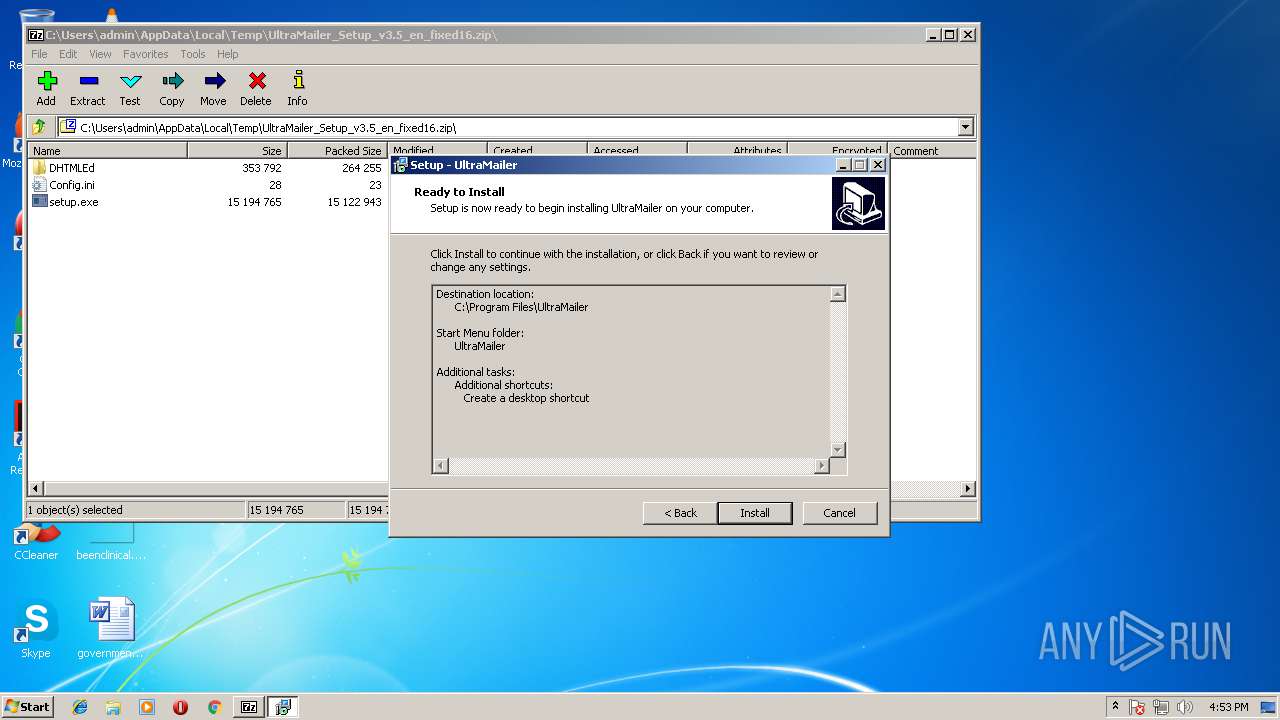
Task: Click the 7-Zip title bar icon
Action: 36,34
